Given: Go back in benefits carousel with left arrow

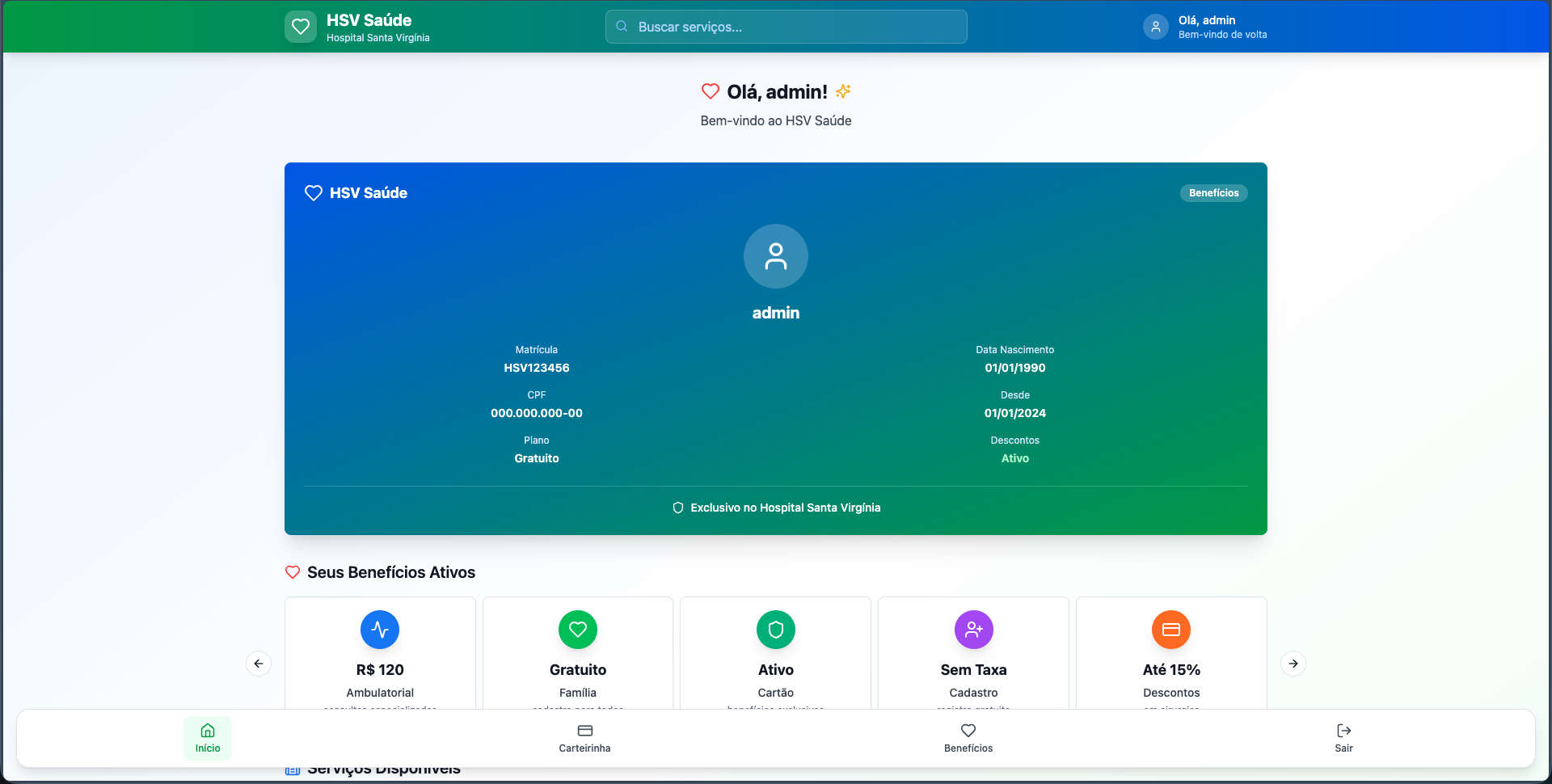Looking at the screenshot, I should (x=259, y=664).
